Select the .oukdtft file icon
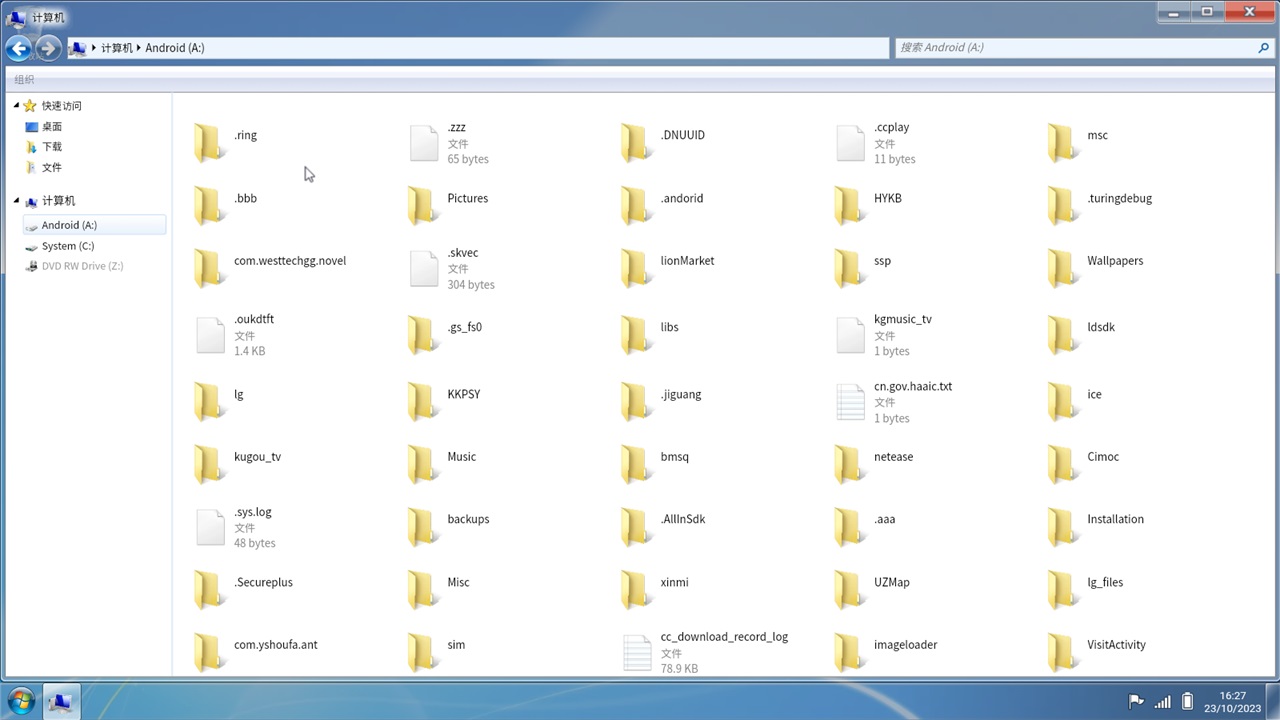1280x720 pixels. coord(210,335)
